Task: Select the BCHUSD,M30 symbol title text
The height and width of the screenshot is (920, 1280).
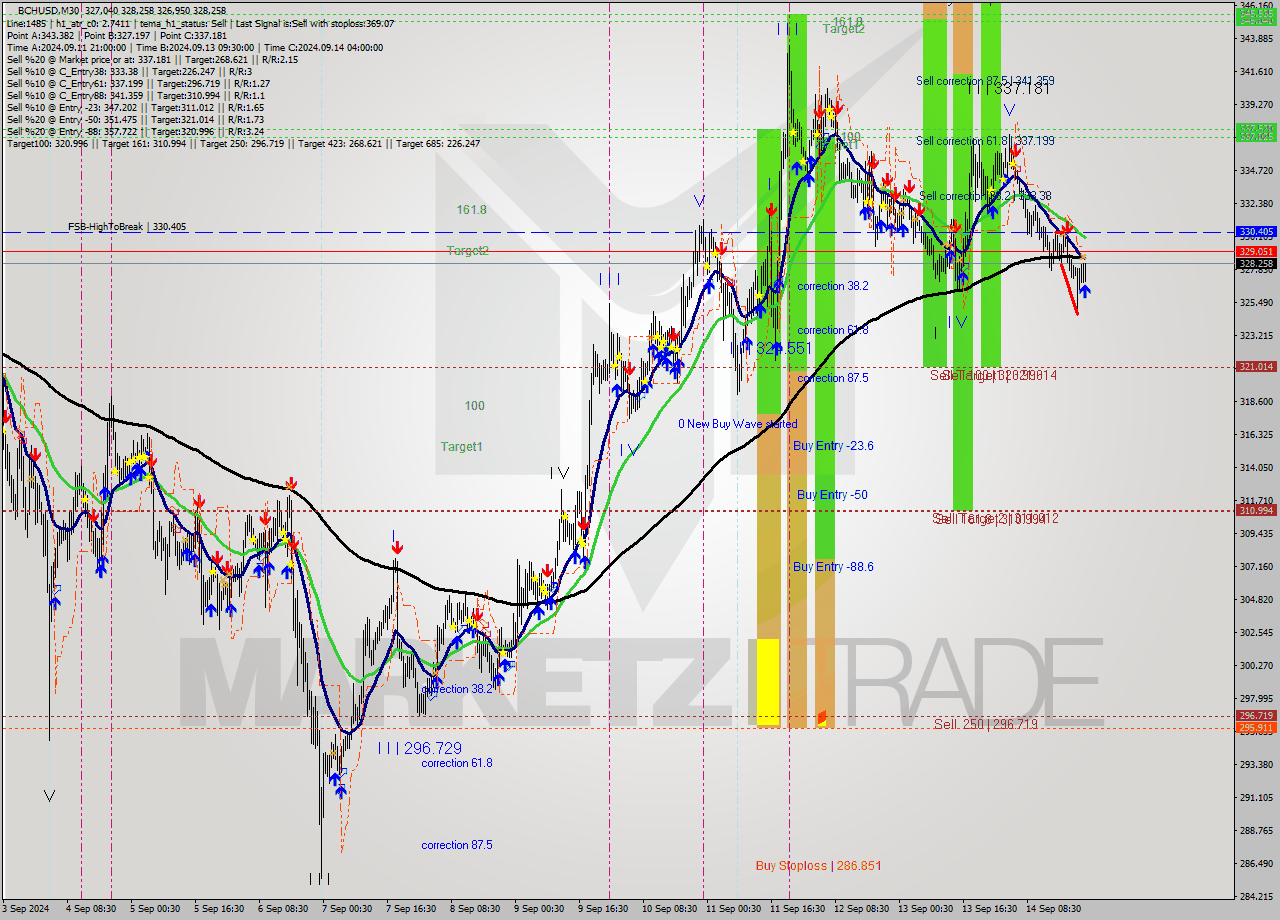Action: coord(49,11)
